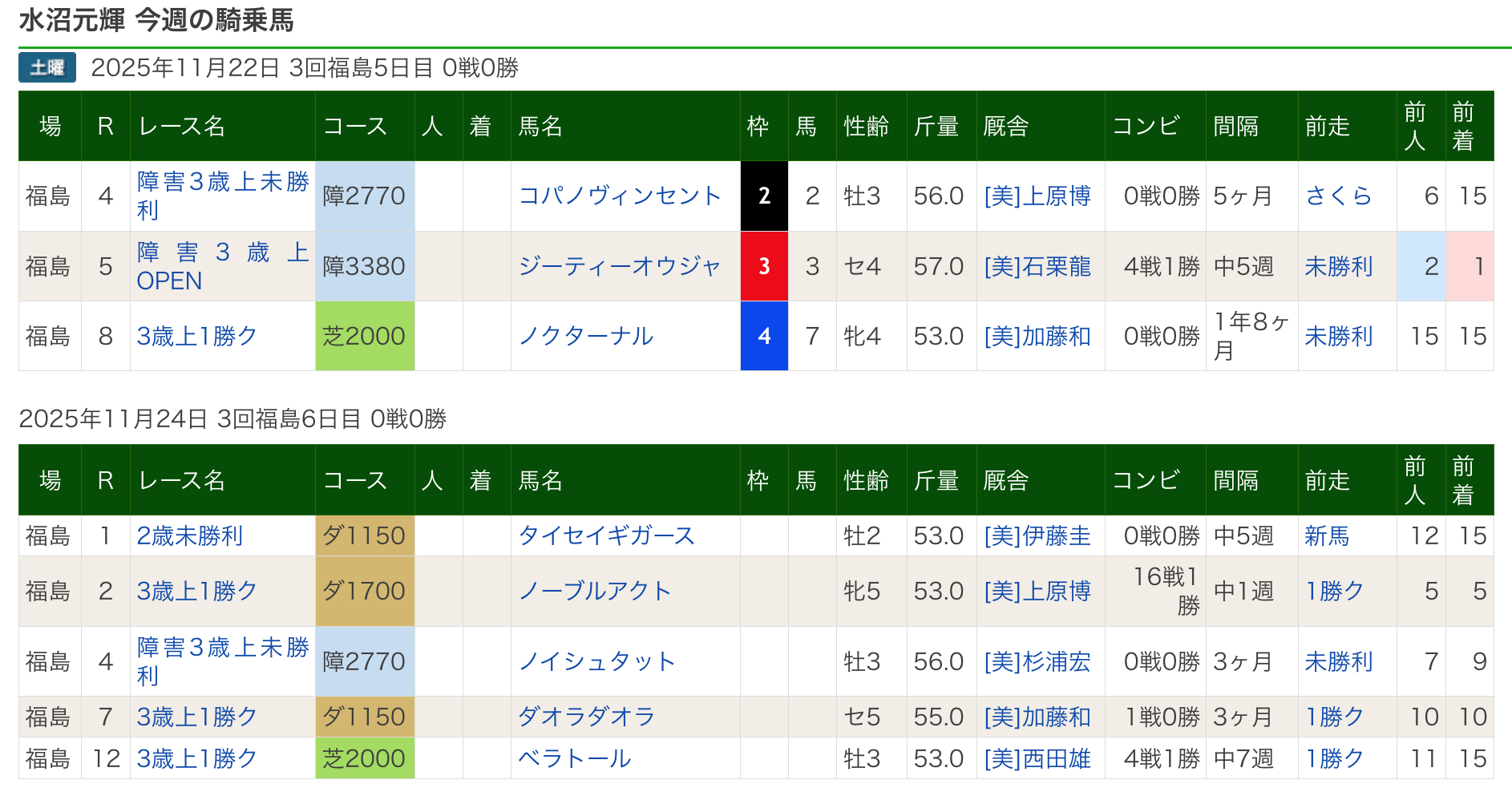Screen dimensions: 1512x792
Task: Open trainer page [美]西田雄
Action: [x=1037, y=758]
